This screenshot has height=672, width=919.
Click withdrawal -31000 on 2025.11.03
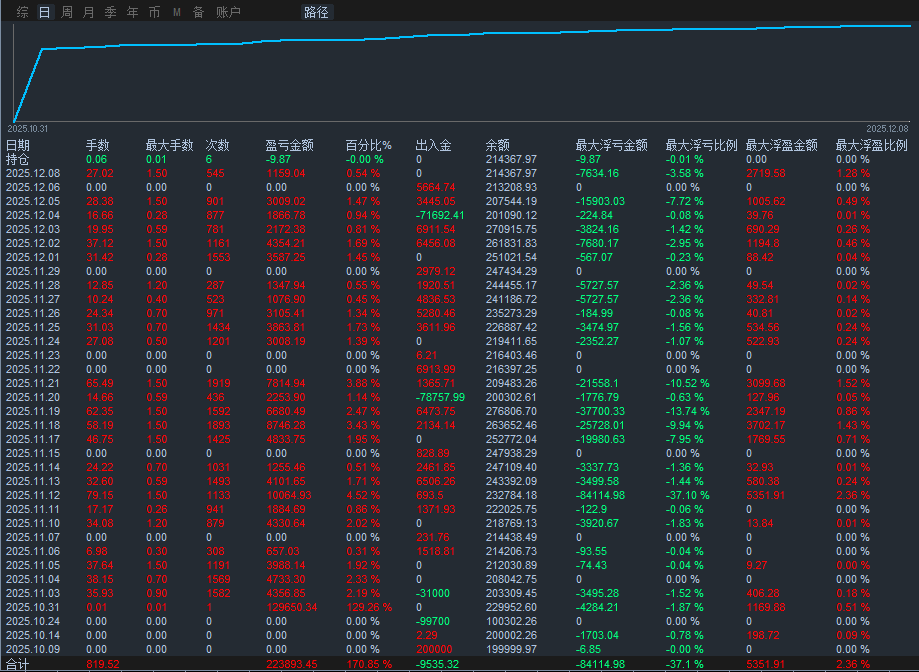pos(433,593)
